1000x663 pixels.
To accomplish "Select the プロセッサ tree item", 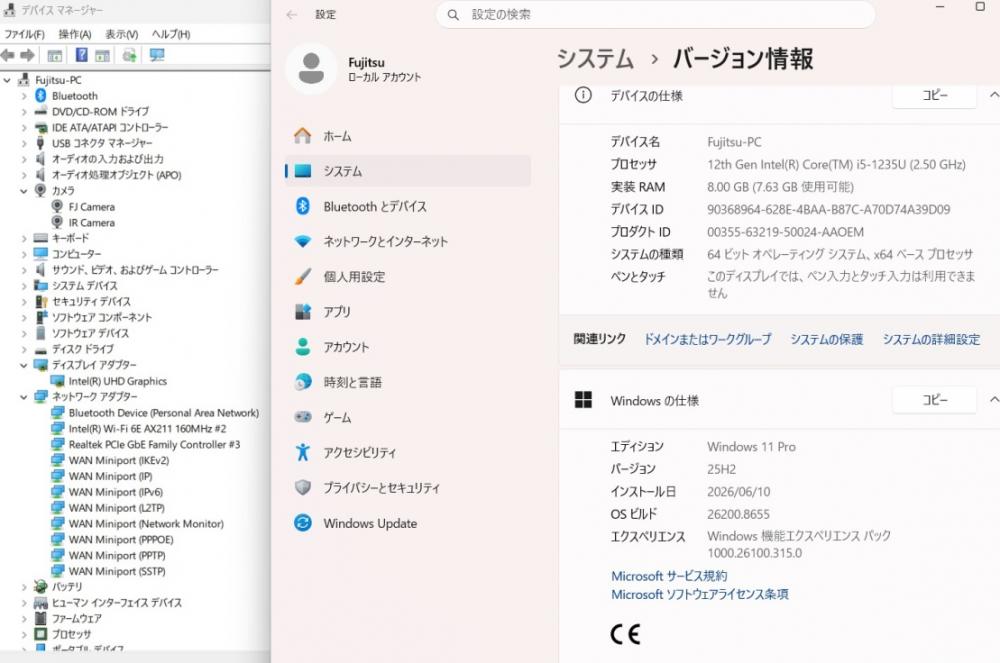I will pyautogui.click(x=71, y=634).
